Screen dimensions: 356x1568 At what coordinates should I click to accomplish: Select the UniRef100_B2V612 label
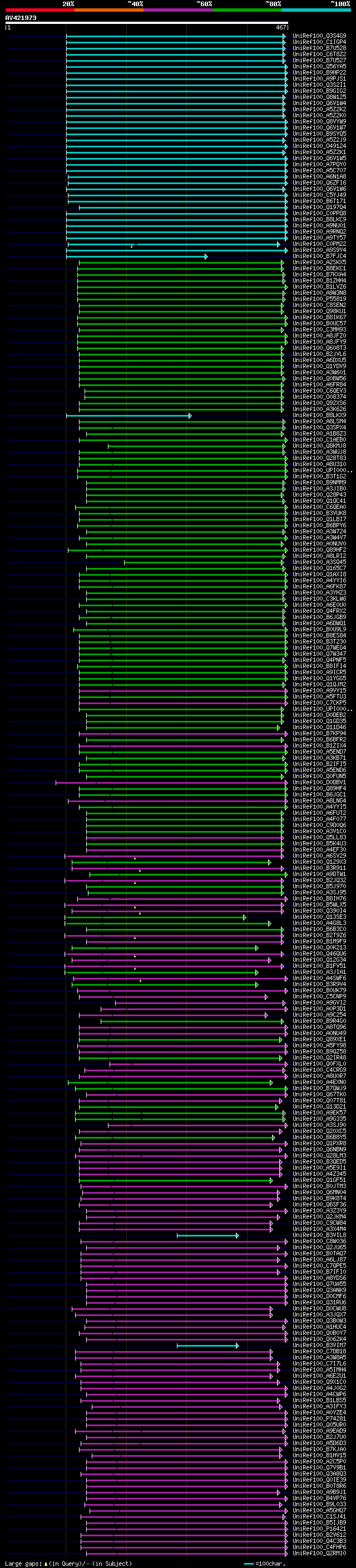point(319,1535)
